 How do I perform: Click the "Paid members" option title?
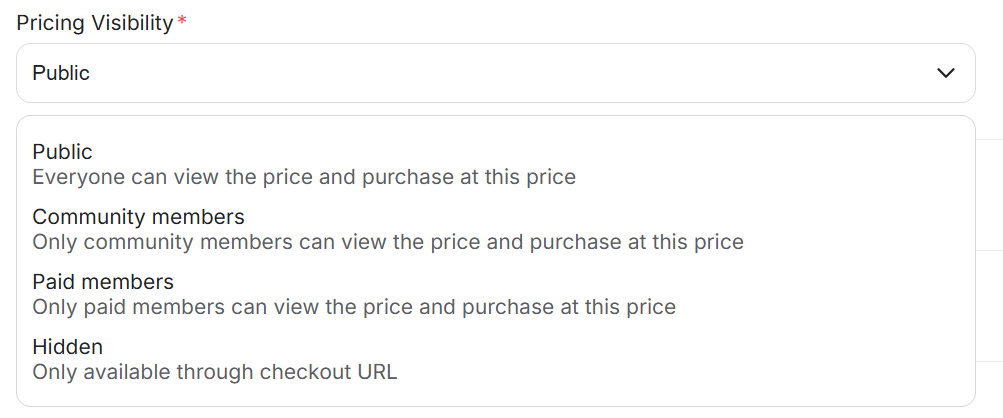pyautogui.click(x=103, y=282)
